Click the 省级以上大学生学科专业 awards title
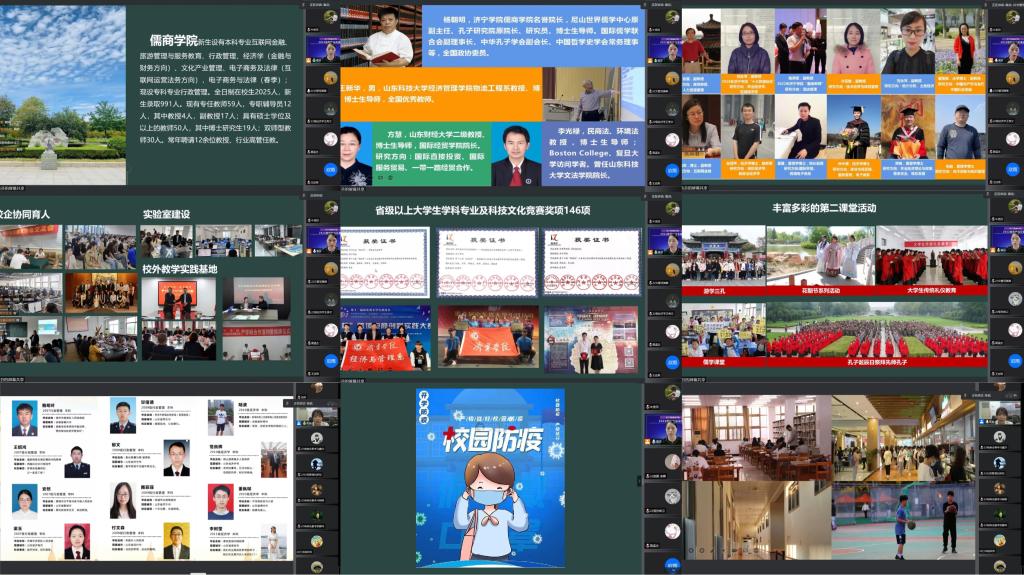This screenshot has height=575, width=1024. pos(482,211)
